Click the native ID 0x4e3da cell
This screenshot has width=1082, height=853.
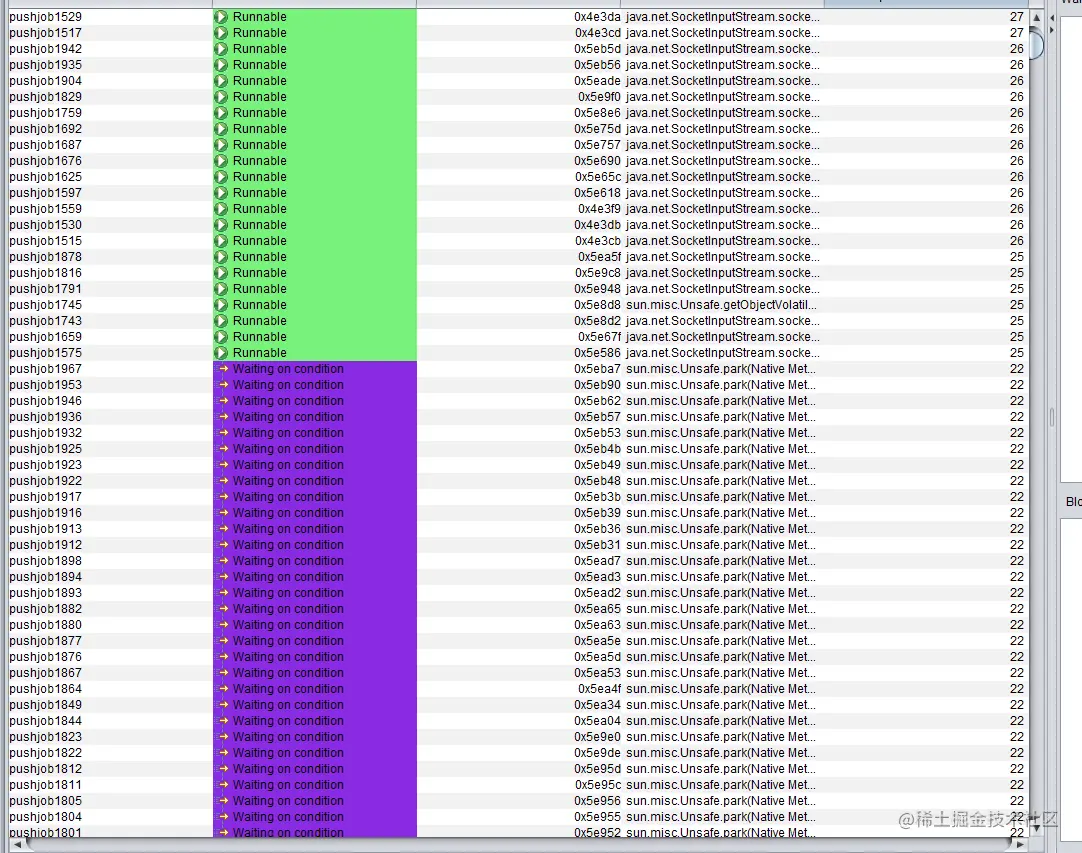pos(597,17)
